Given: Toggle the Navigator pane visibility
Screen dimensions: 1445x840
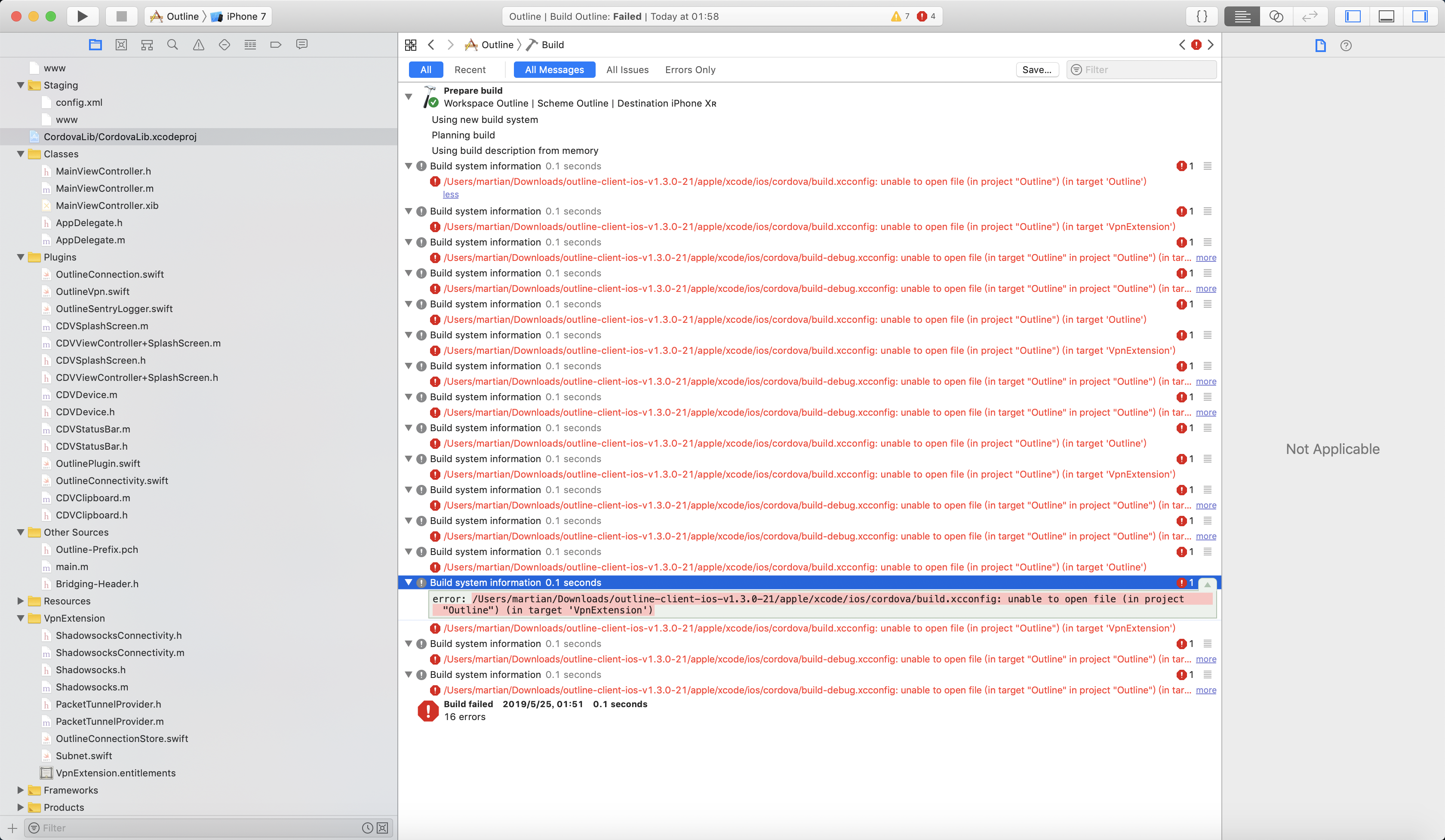Looking at the screenshot, I should pyautogui.click(x=1353, y=16).
